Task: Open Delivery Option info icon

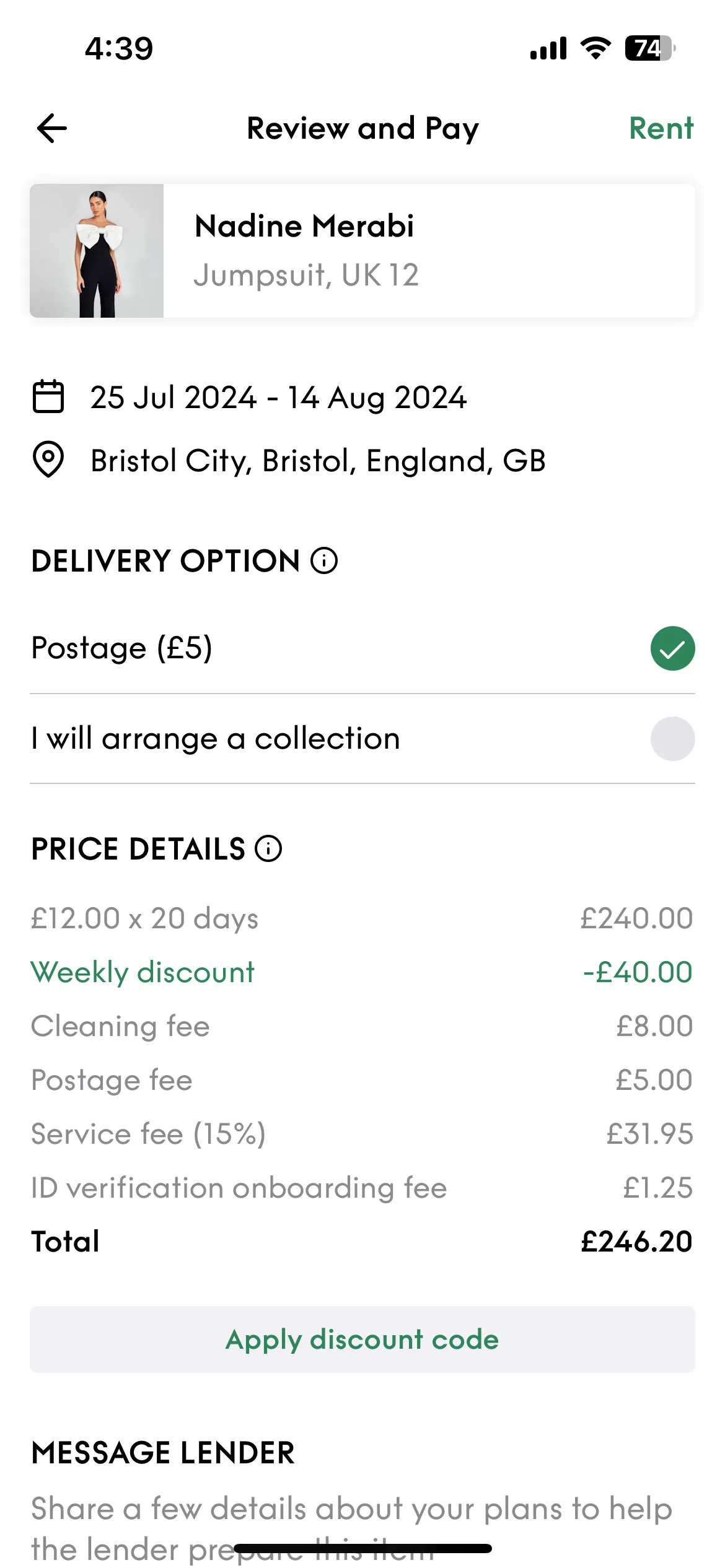Action: coord(324,561)
